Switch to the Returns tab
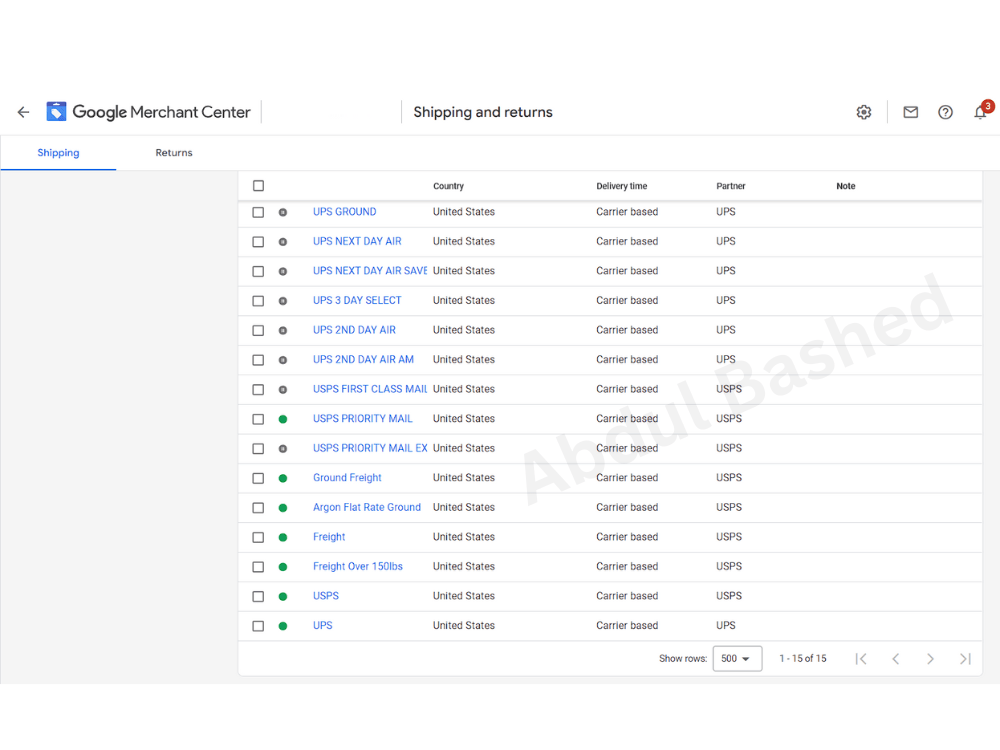This screenshot has width=1000, height=750. (173, 153)
